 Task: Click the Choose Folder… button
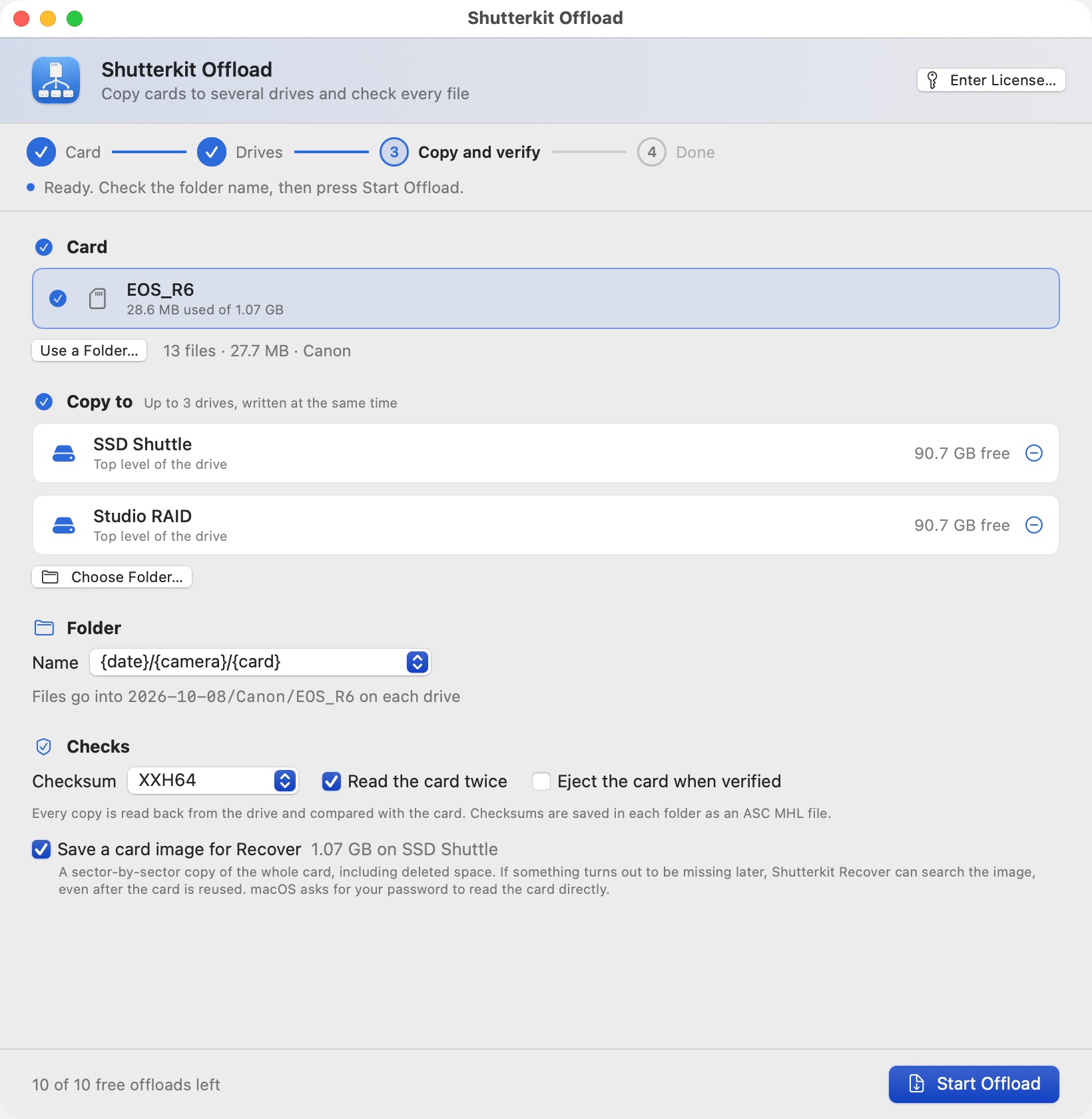(x=112, y=577)
